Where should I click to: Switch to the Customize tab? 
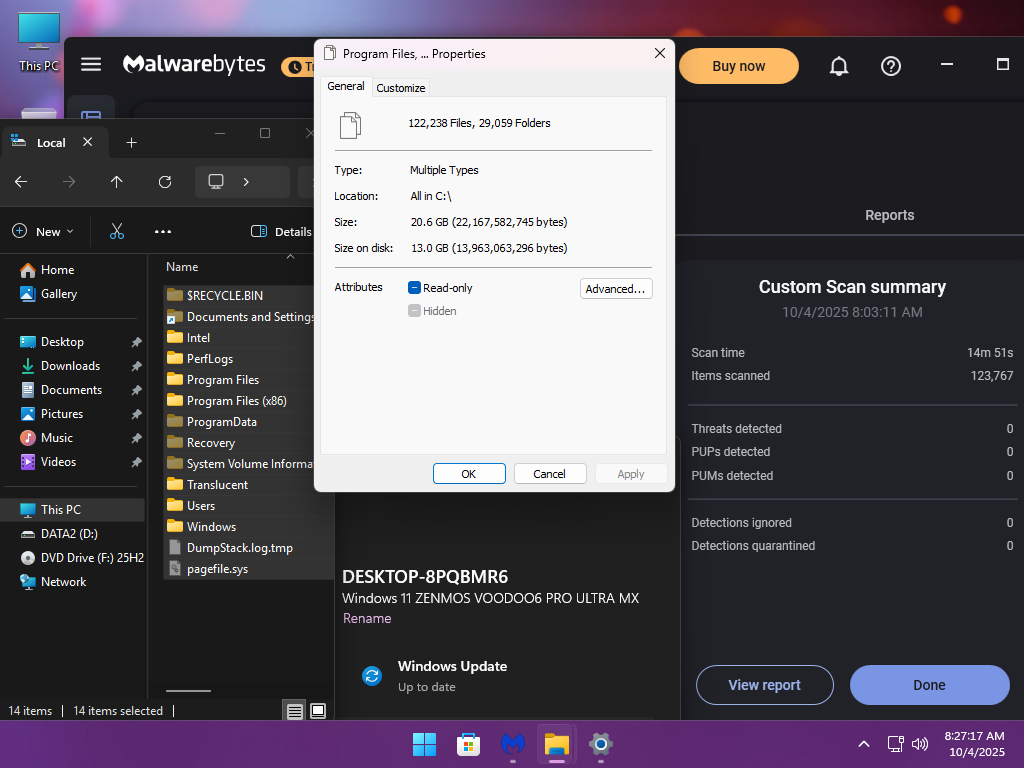tap(400, 88)
